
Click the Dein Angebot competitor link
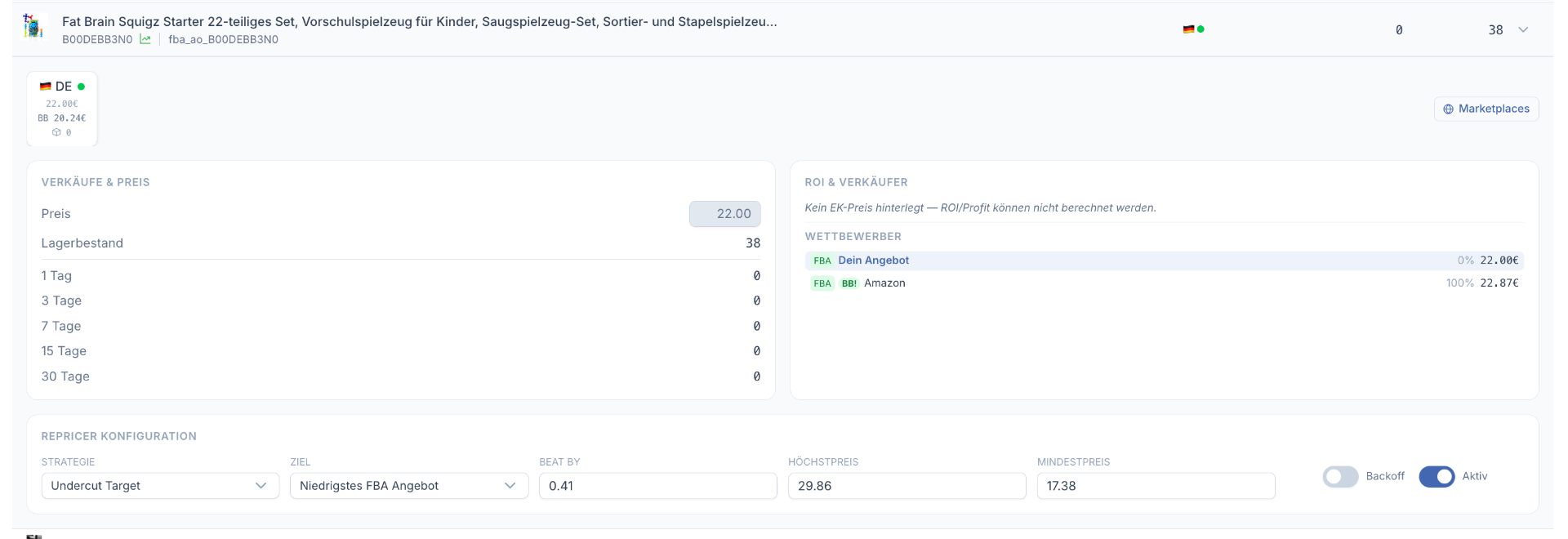873,261
